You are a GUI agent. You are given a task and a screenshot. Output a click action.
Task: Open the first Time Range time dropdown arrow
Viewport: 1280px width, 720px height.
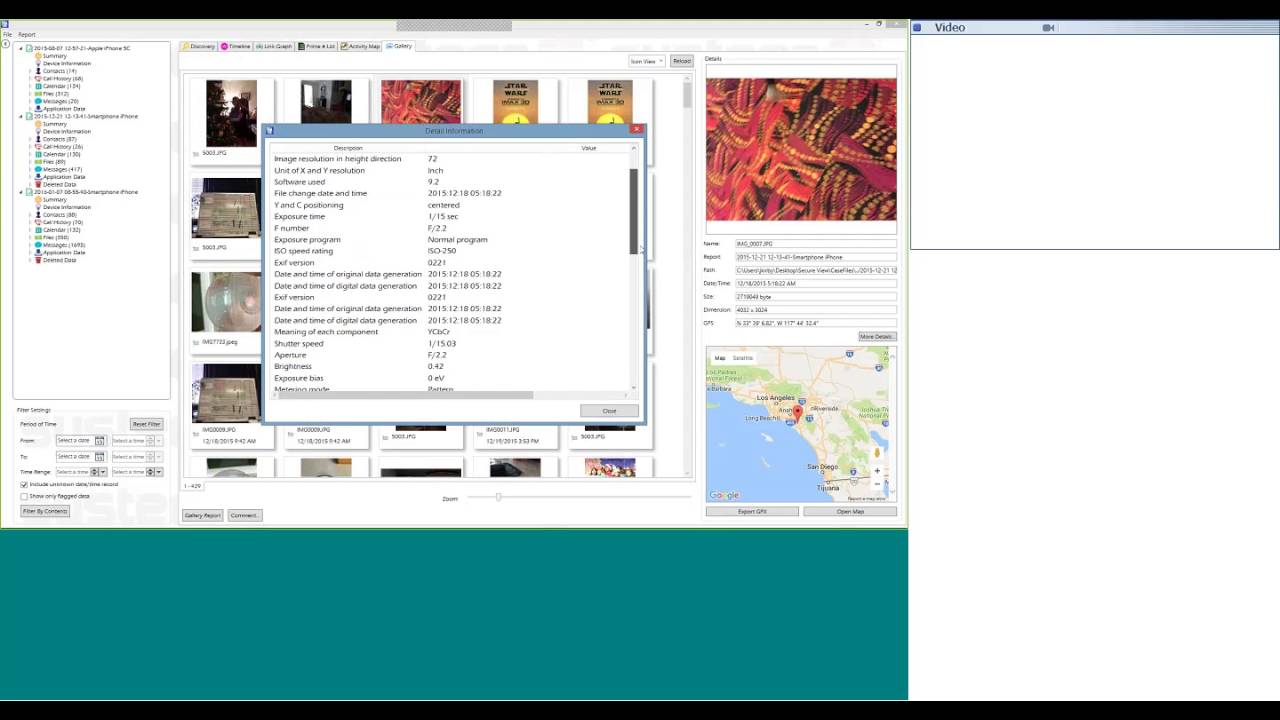click(103, 472)
